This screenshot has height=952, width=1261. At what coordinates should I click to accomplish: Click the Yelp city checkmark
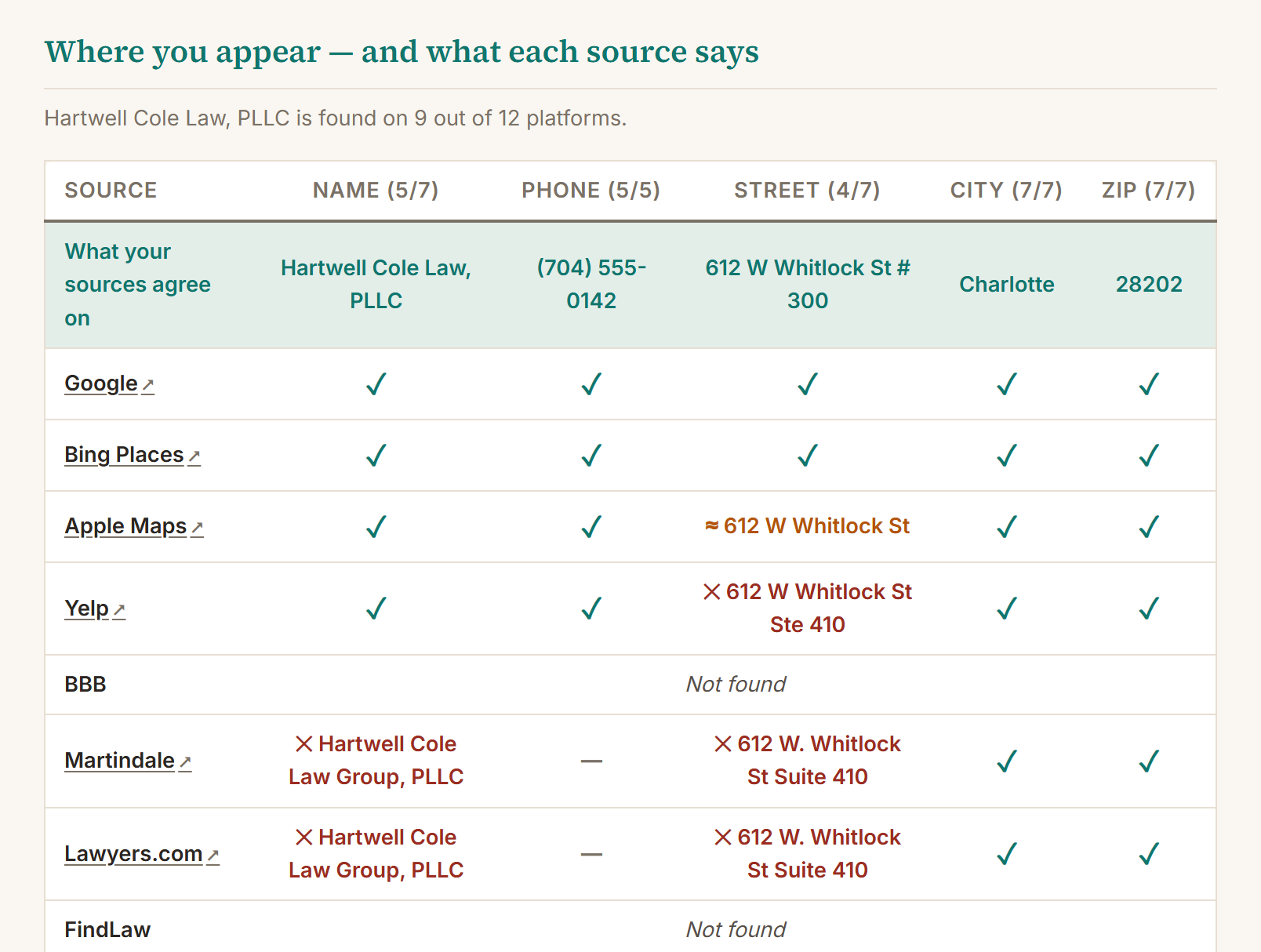click(x=1007, y=609)
